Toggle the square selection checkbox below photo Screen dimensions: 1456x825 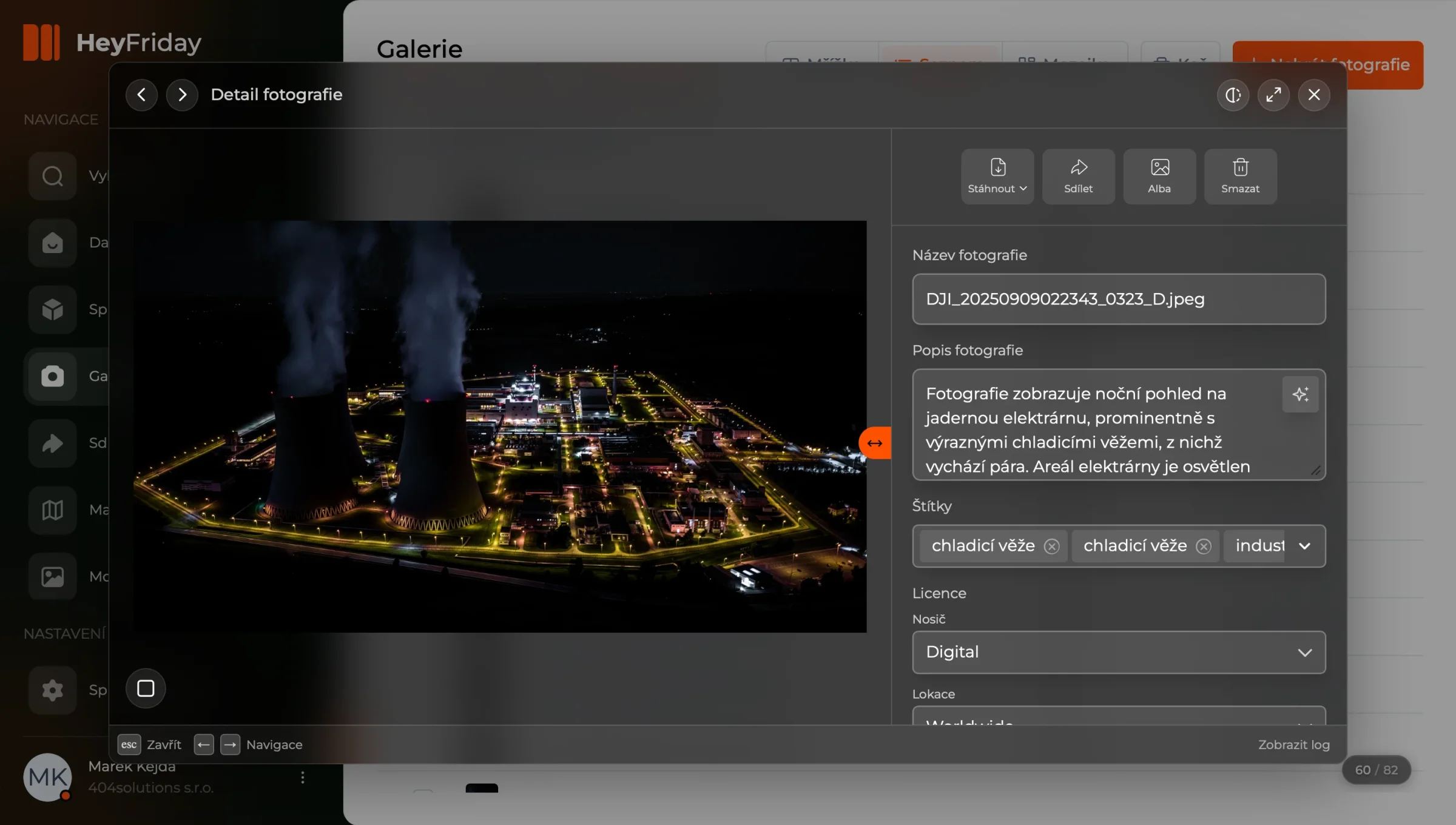146,688
